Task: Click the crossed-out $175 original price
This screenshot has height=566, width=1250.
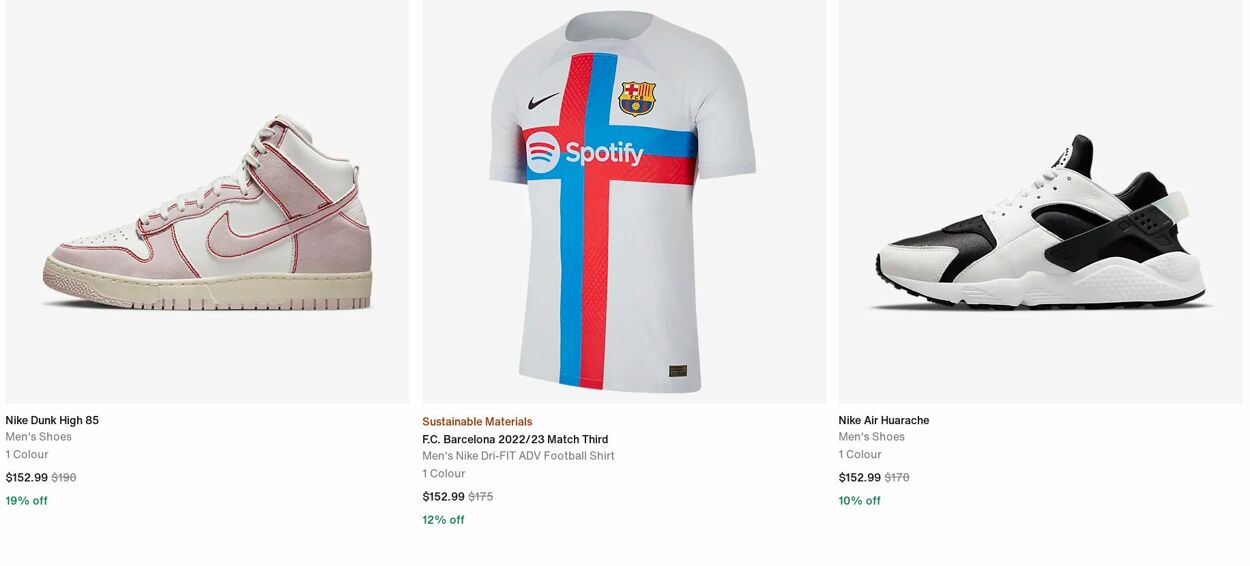Action: pos(481,497)
